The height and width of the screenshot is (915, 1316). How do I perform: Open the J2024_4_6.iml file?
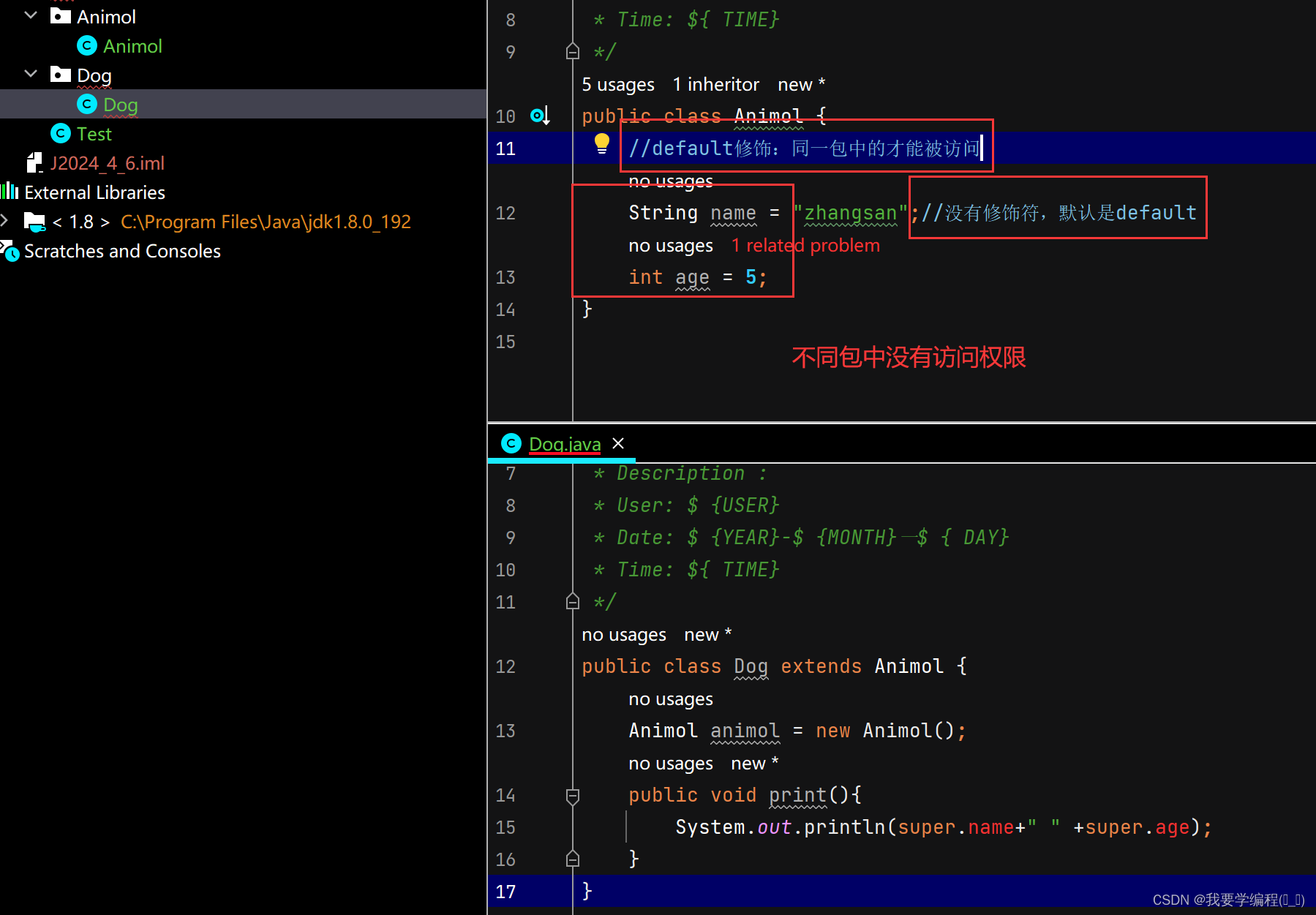pyautogui.click(x=107, y=163)
